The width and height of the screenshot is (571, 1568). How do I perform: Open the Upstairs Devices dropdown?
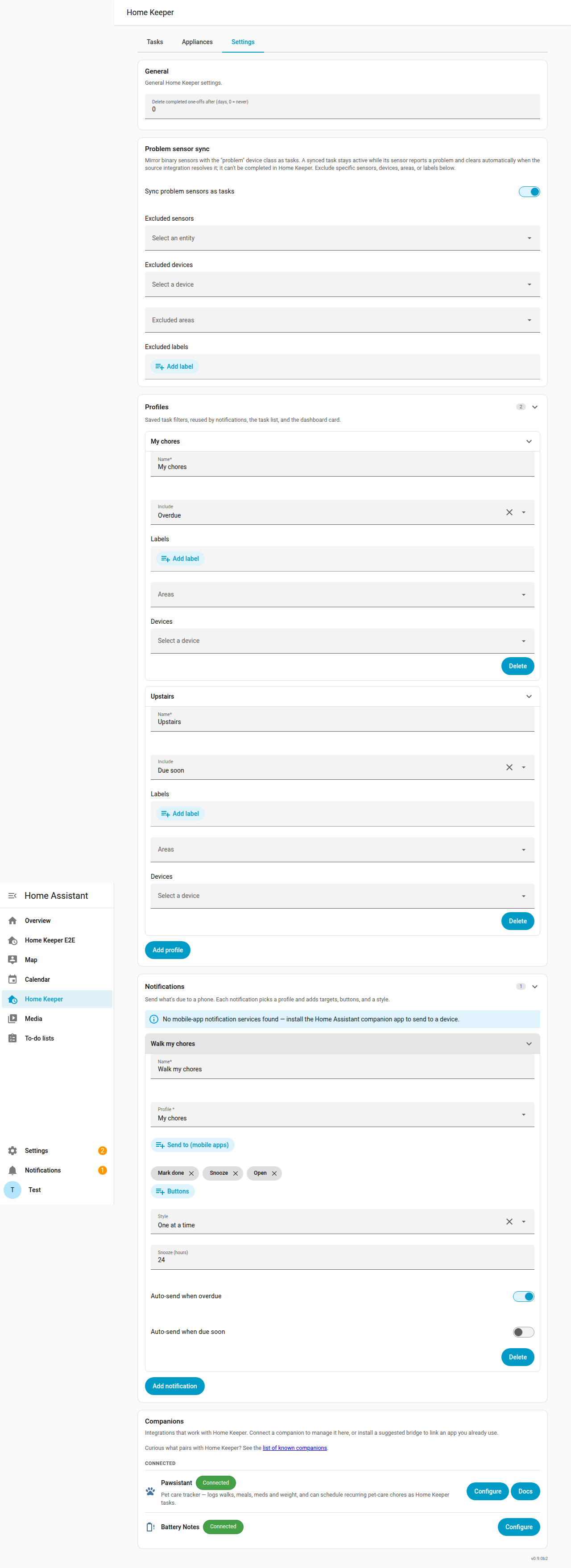[342, 895]
